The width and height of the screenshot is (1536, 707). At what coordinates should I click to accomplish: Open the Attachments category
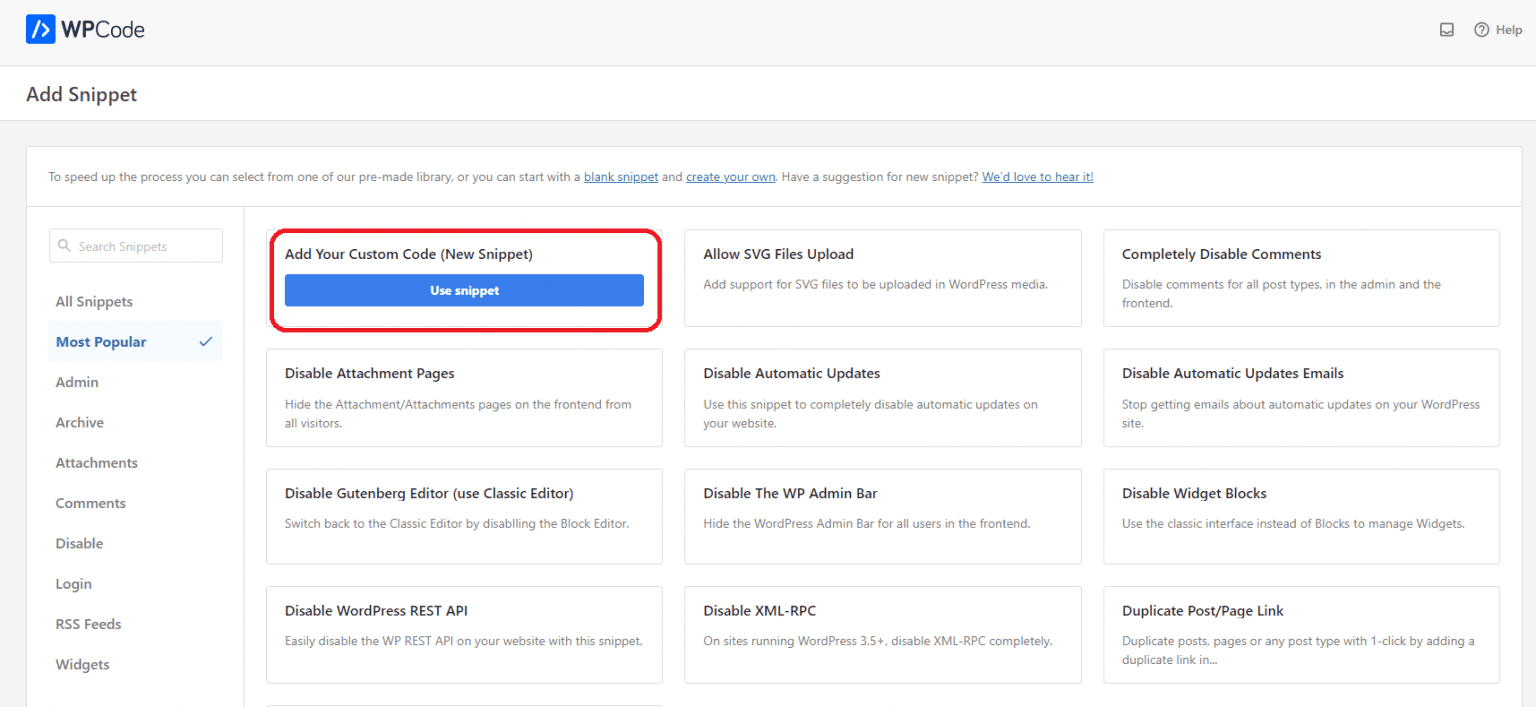[96, 462]
